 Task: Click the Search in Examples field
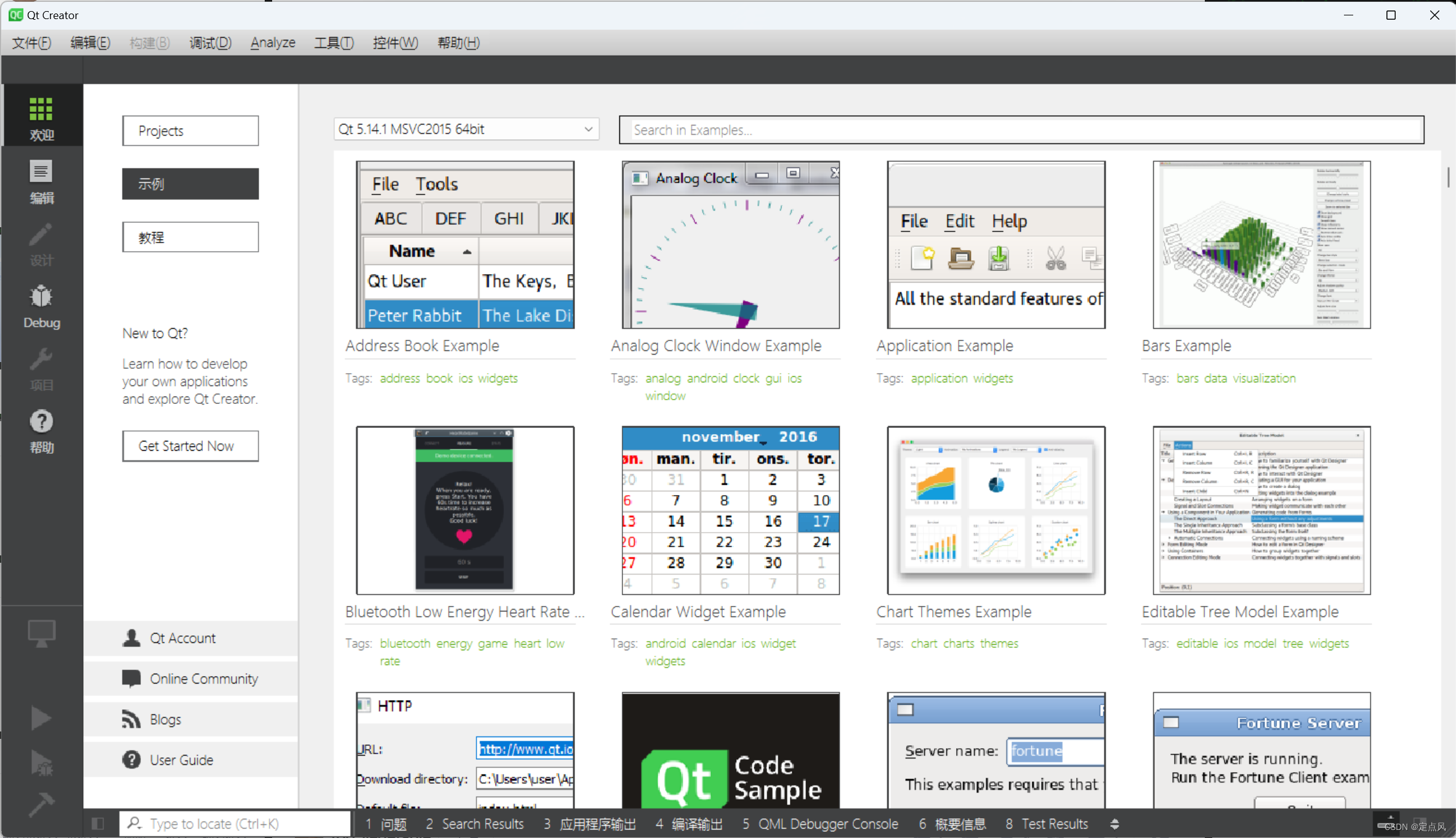tap(1021, 130)
